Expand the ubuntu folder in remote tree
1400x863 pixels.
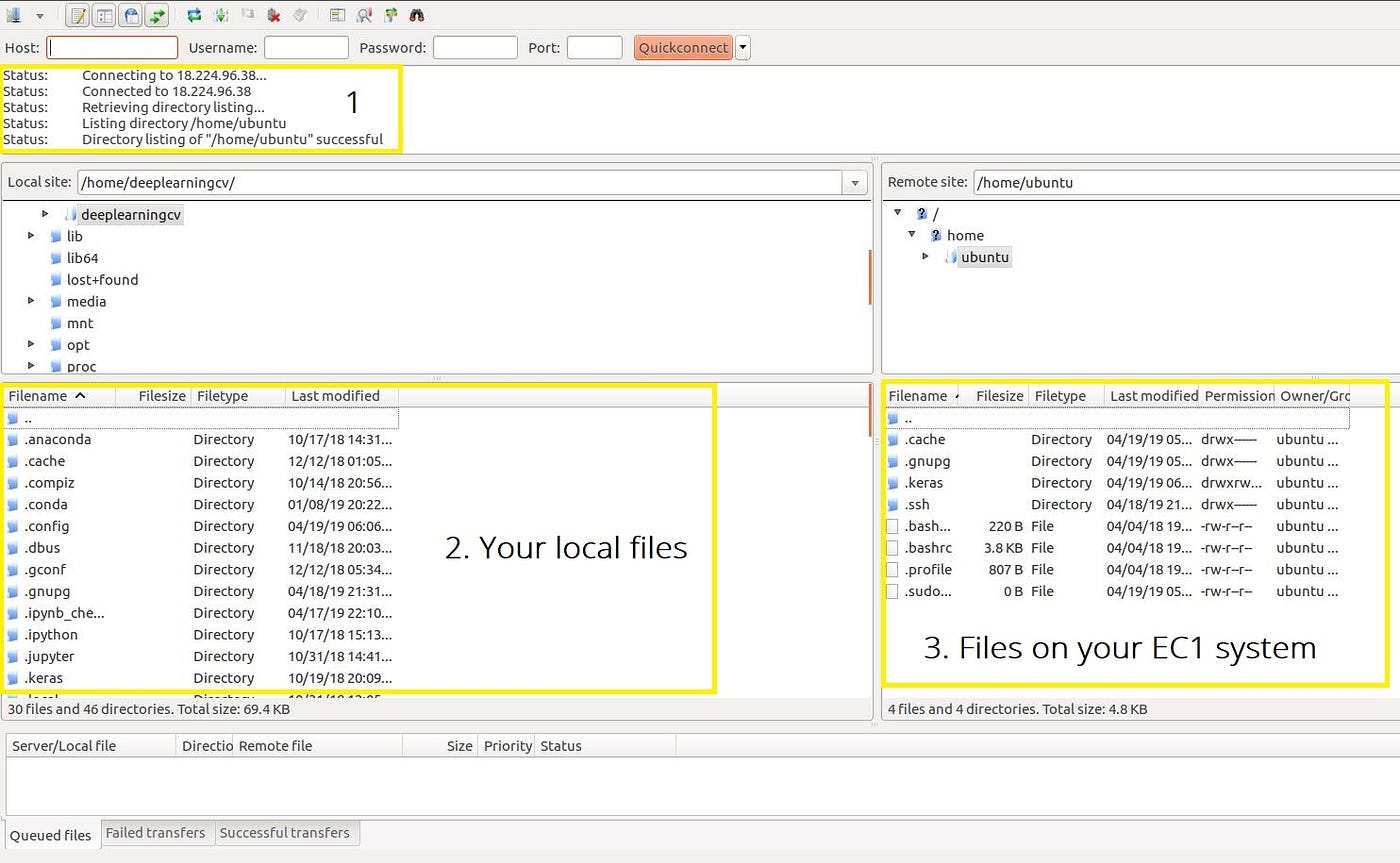tap(925, 257)
